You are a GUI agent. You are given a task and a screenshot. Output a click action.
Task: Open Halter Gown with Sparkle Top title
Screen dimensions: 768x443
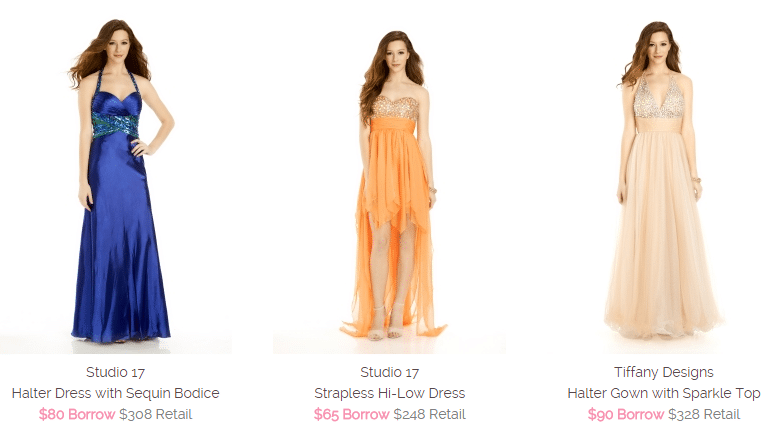tap(664, 394)
